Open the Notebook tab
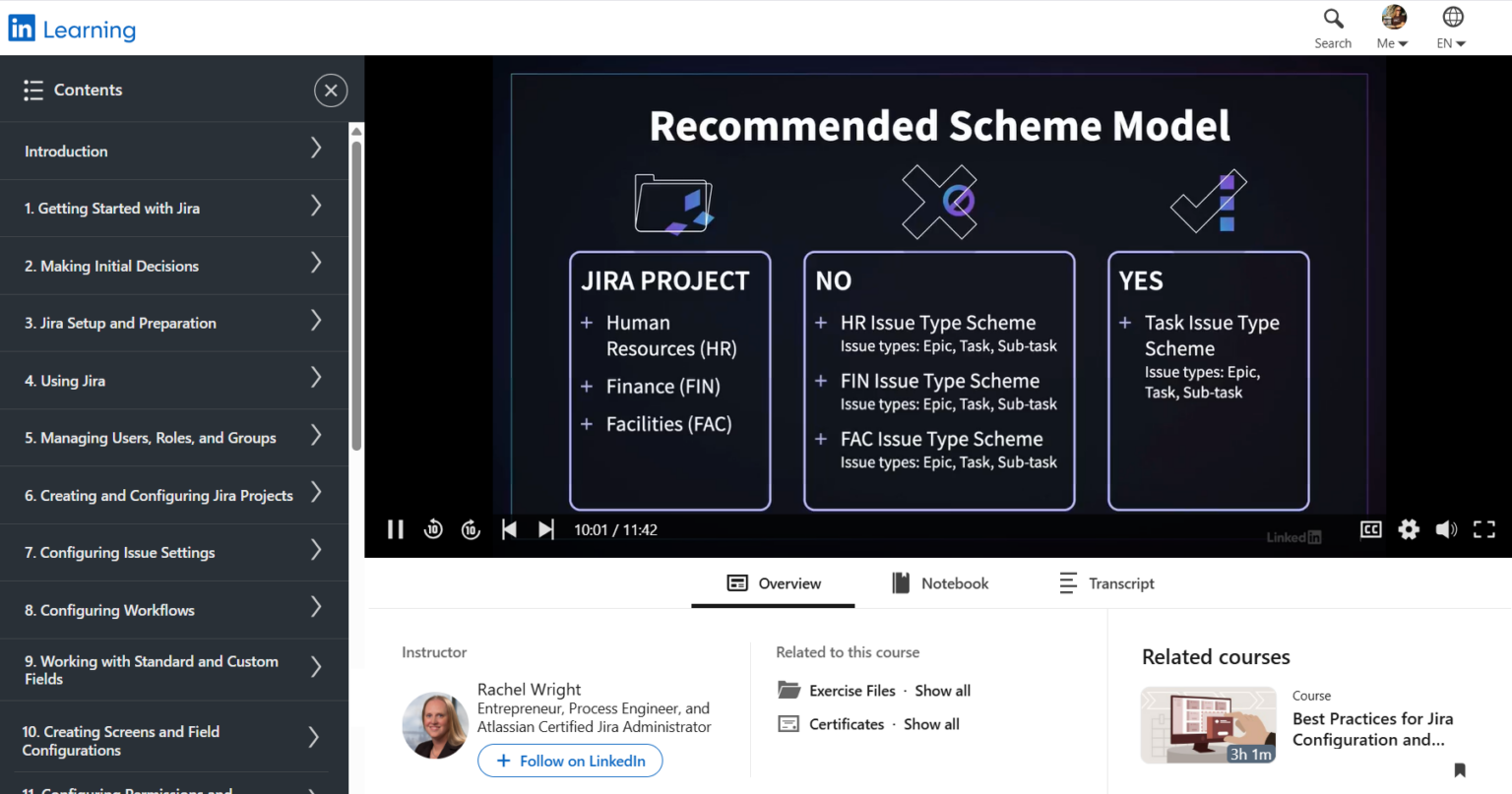Viewport: 1512px width, 794px height. (x=940, y=582)
